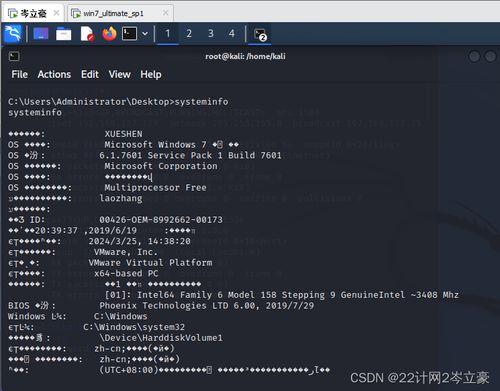Click the text Microsoft Windows 7
This screenshot has height=391, width=500.
(155, 145)
